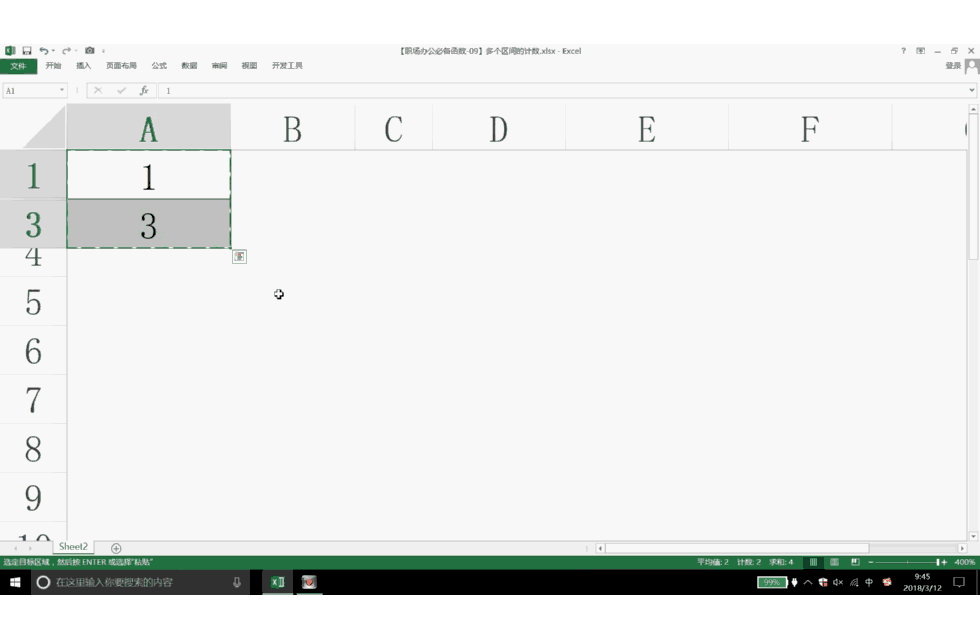Click the zoom slider handle

click(x=938, y=562)
